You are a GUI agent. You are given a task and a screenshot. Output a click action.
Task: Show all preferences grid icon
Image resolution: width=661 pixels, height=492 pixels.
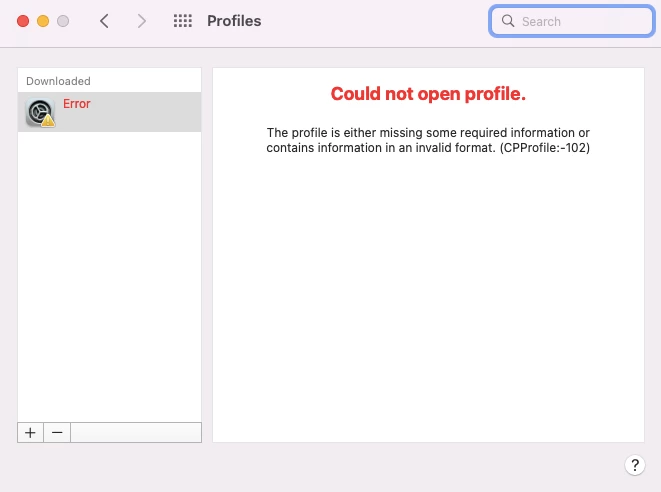click(x=183, y=21)
